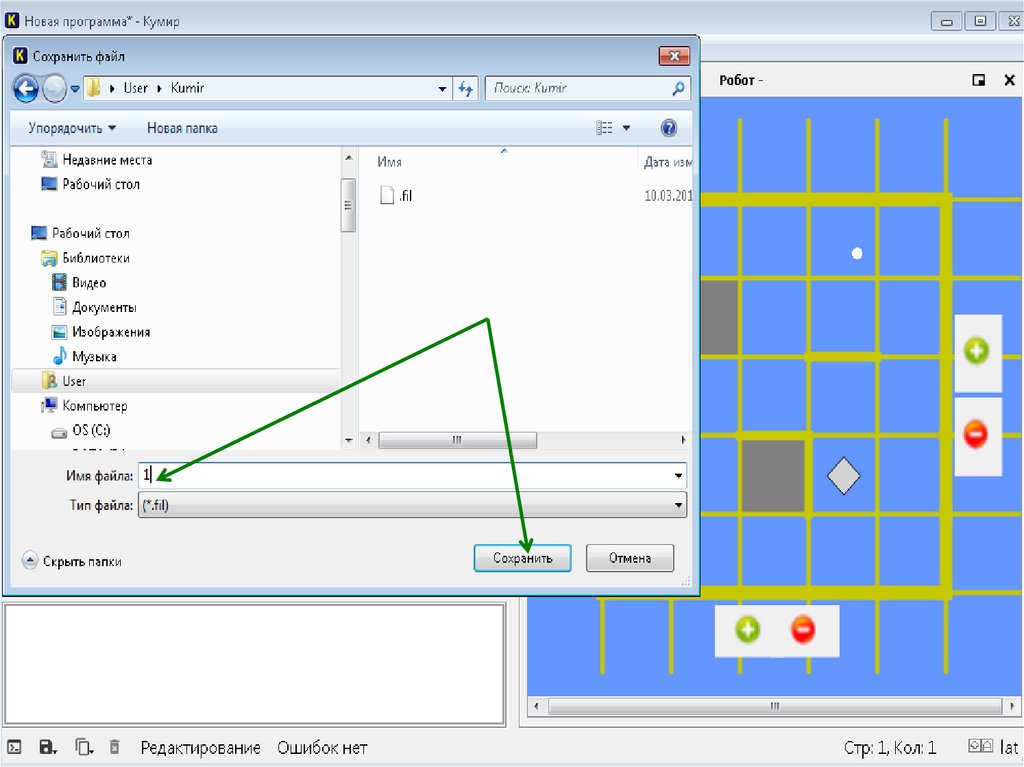Click the copy icon in status bar
The width and height of the screenshot is (1024, 767).
tap(84, 747)
